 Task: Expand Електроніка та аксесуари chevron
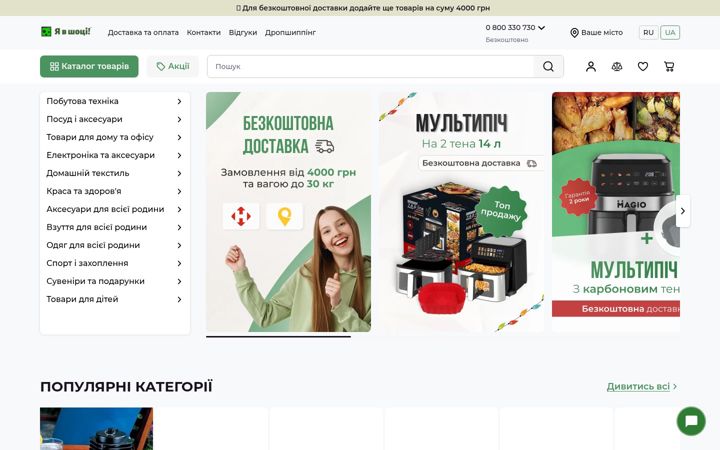pyautogui.click(x=179, y=155)
